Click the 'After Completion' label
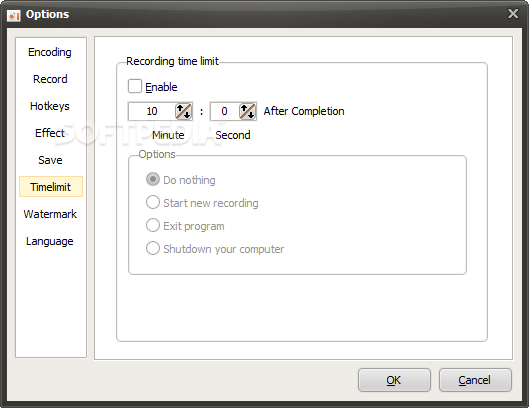This screenshot has width=529, height=408. 304,111
